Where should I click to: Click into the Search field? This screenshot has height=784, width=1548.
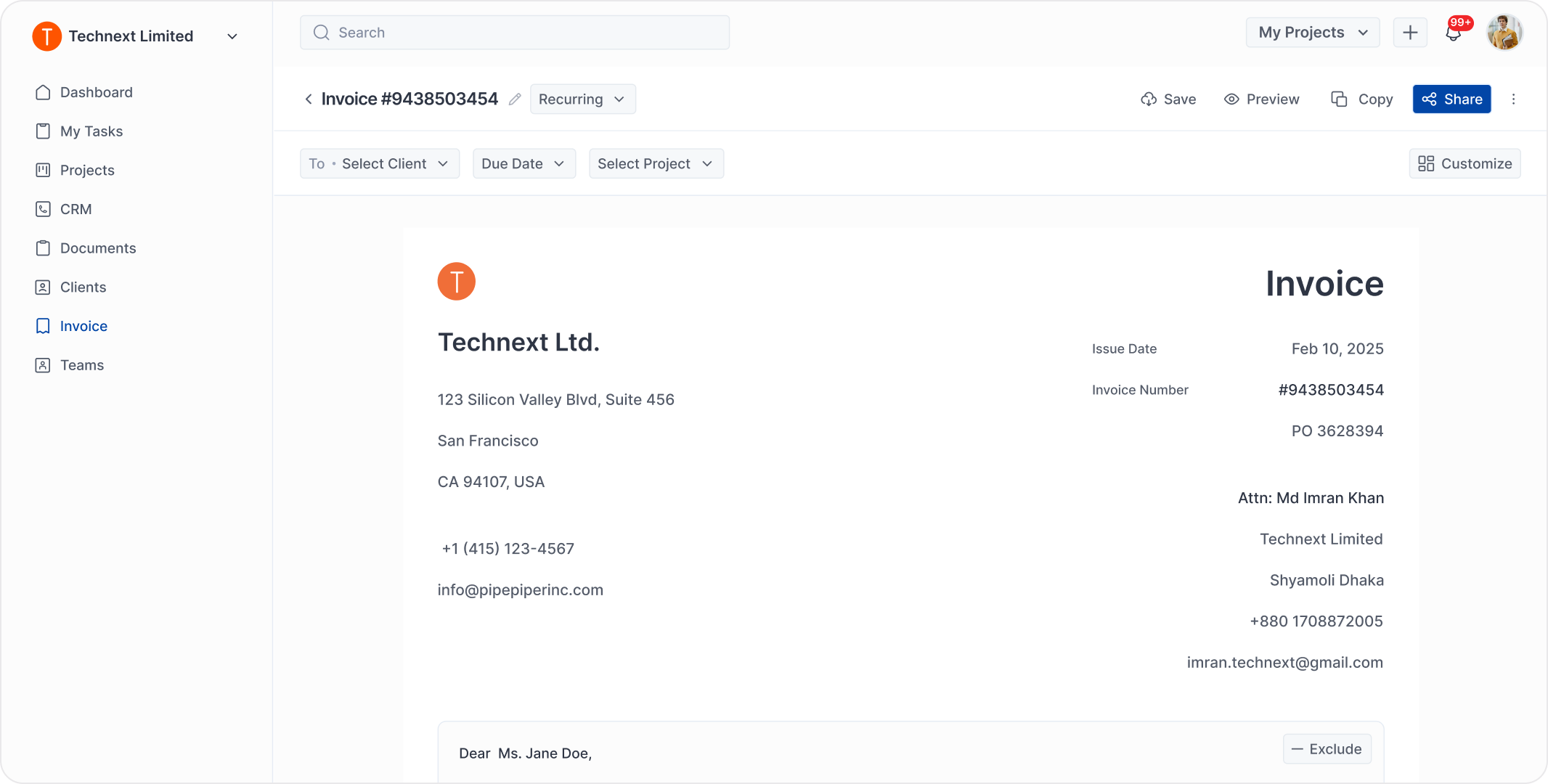pyautogui.click(x=514, y=33)
